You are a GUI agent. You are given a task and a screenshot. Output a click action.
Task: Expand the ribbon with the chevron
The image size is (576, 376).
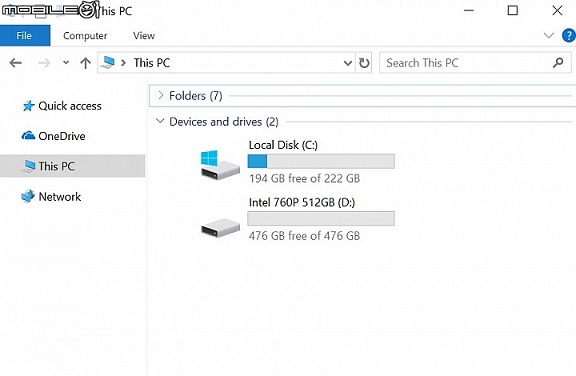[548, 35]
